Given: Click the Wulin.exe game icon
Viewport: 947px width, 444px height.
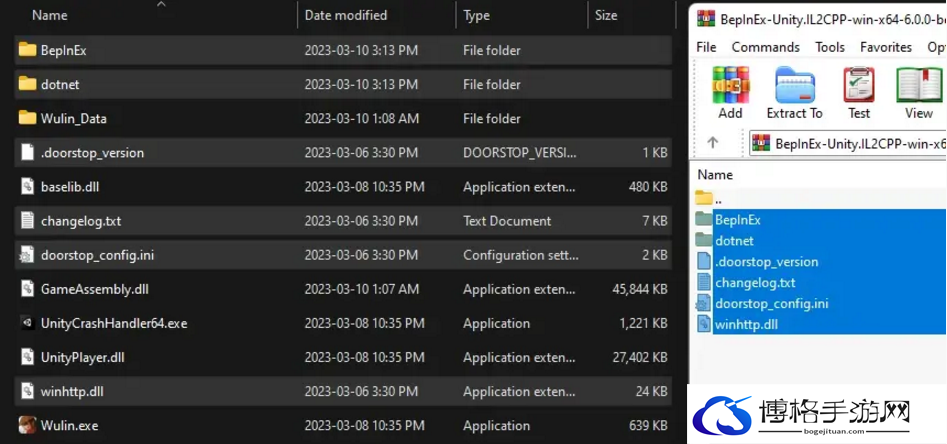Looking at the screenshot, I should point(27,425).
